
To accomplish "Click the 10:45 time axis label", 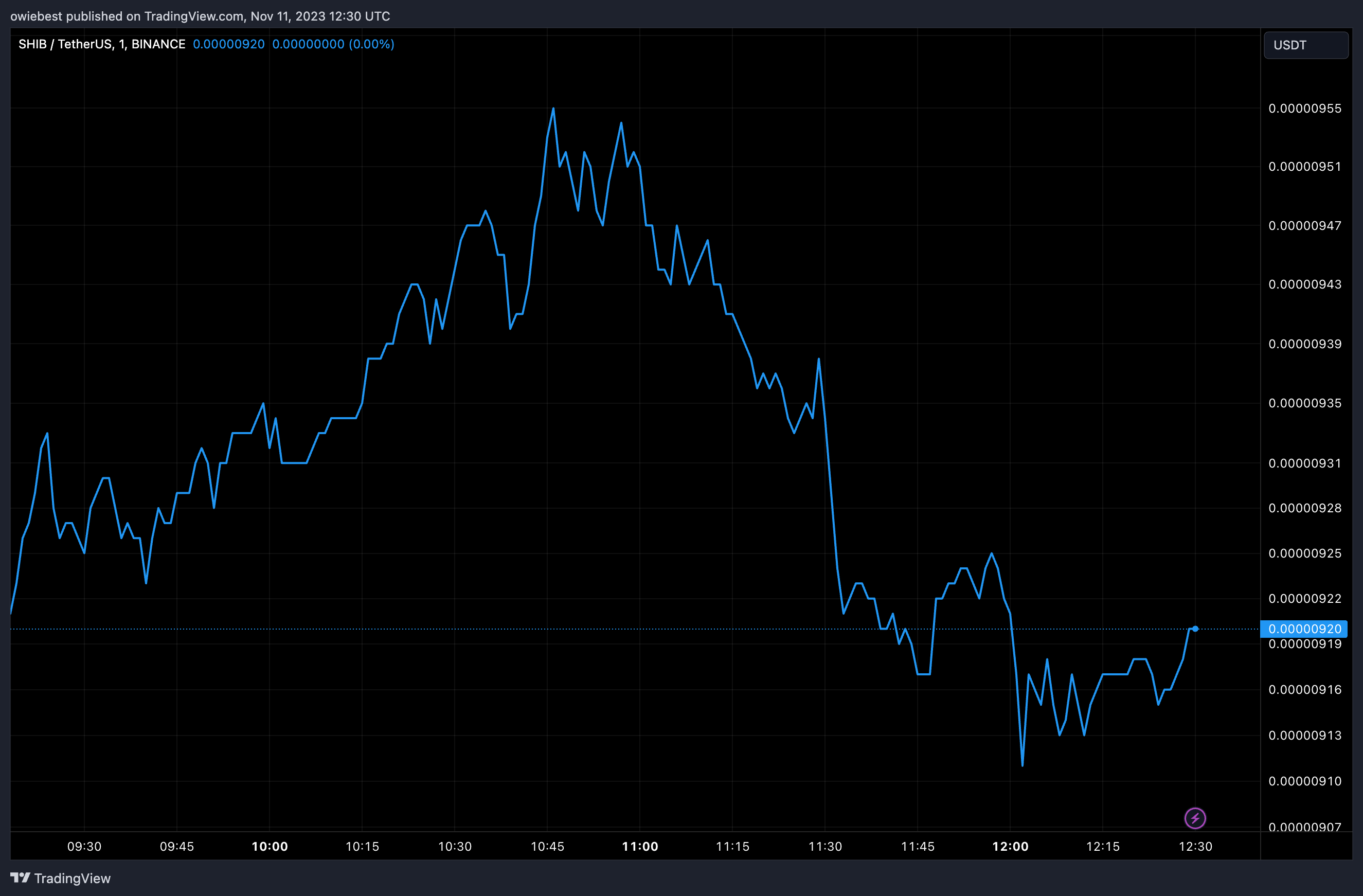I will tap(547, 846).
